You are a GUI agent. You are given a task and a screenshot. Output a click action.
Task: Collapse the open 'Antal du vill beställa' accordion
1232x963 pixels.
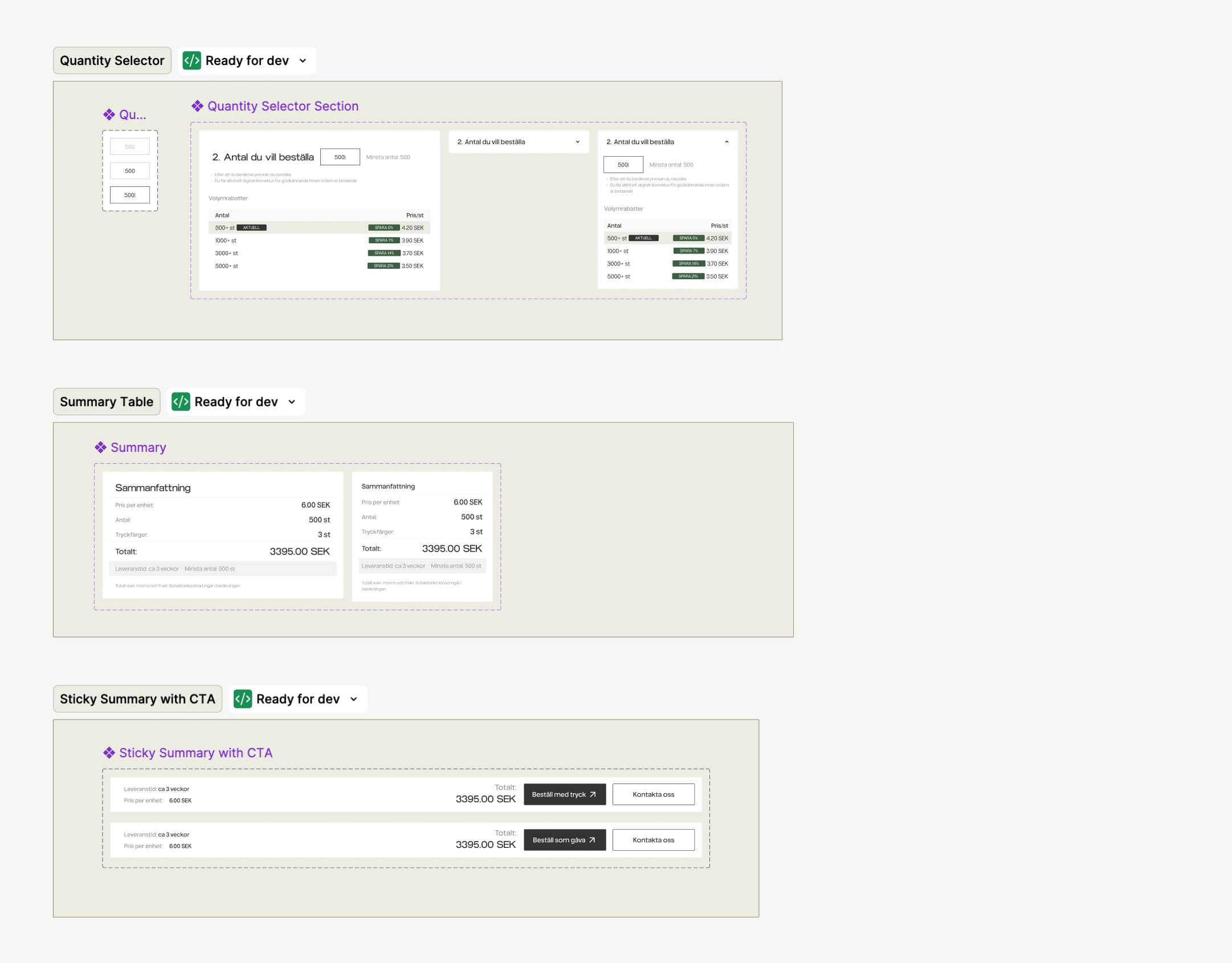[x=727, y=142]
